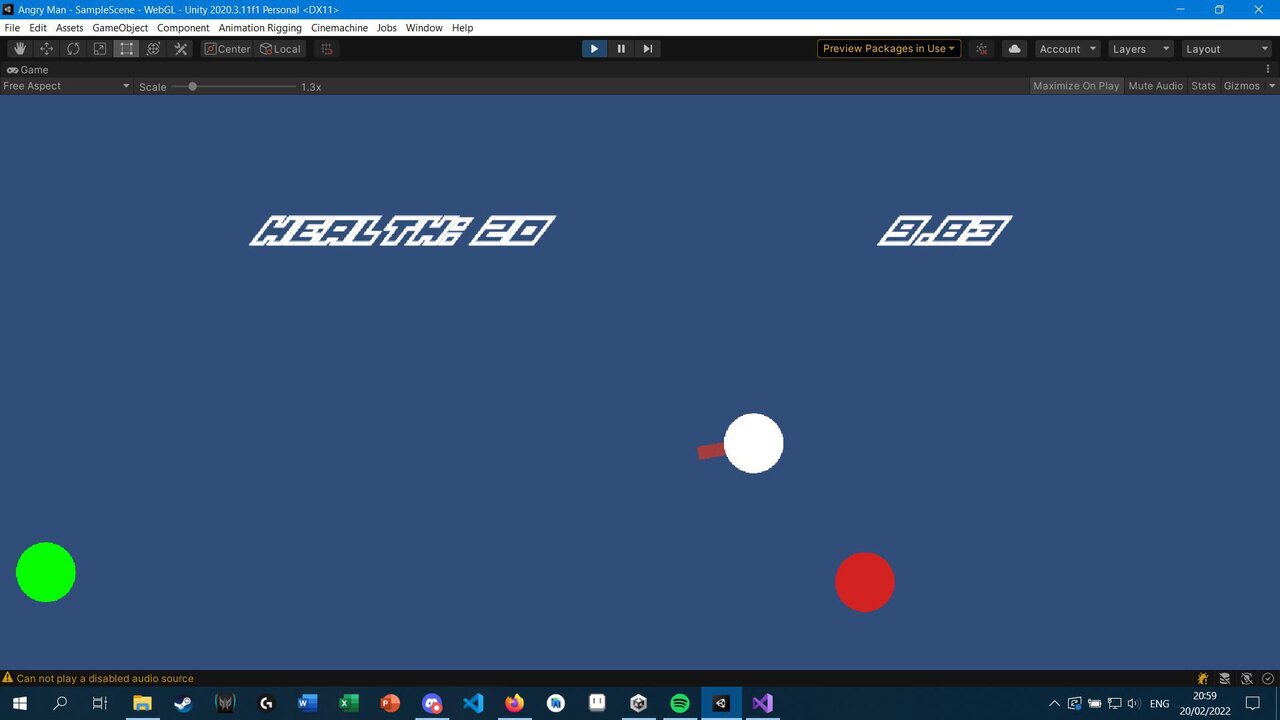Open Excel from taskbar

pos(348,703)
